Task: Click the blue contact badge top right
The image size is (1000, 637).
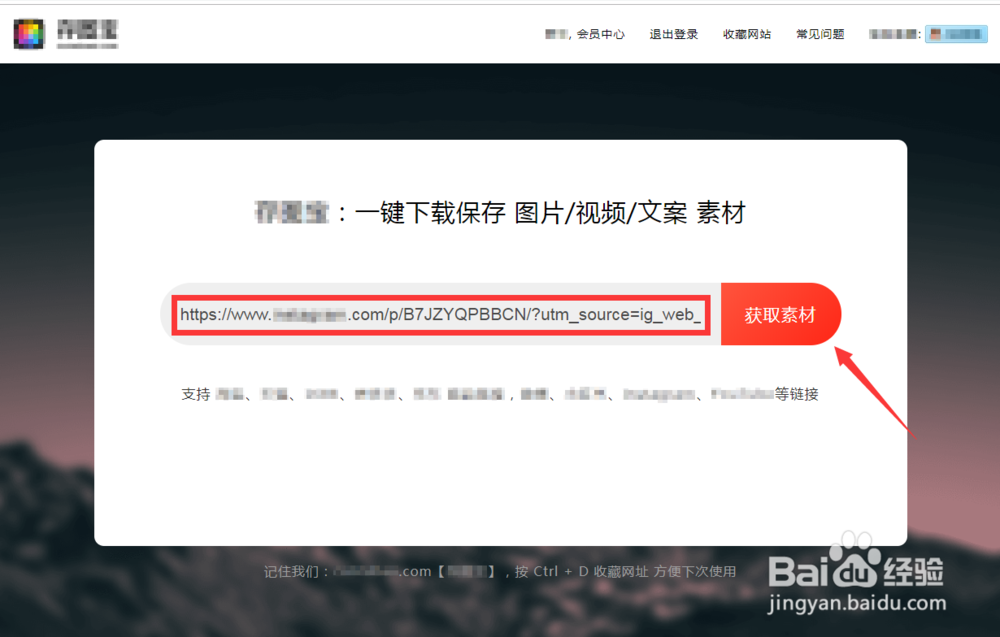Action: tap(956, 33)
